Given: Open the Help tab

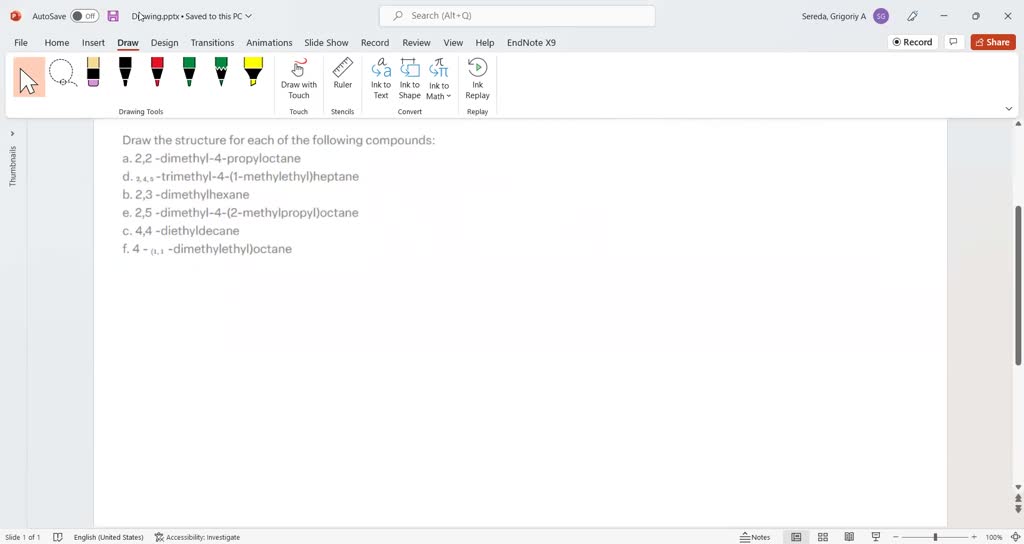Looking at the screenshot, I should pos(485,42).
